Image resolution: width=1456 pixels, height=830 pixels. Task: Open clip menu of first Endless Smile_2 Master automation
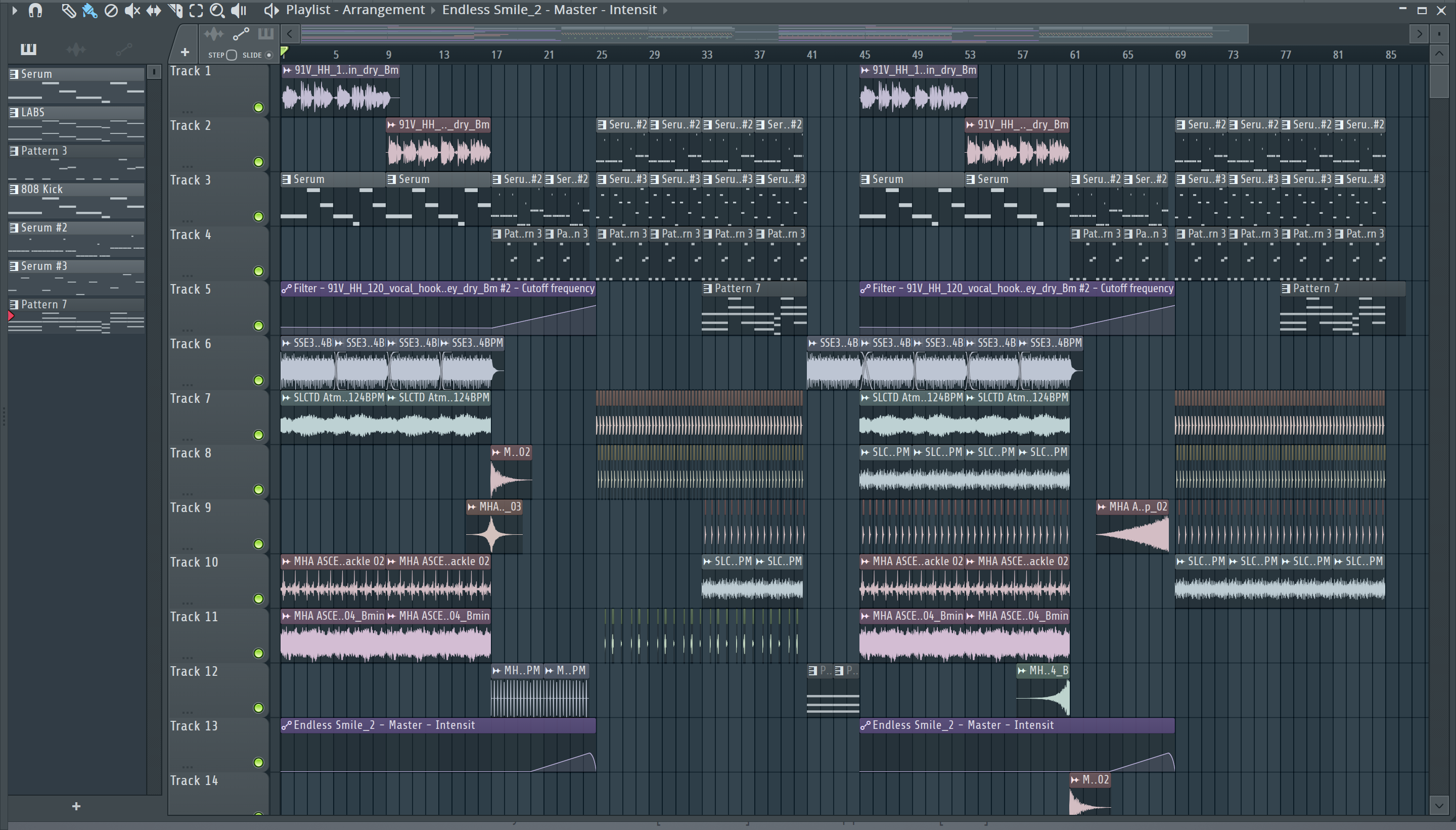click(x=287, y=726)
